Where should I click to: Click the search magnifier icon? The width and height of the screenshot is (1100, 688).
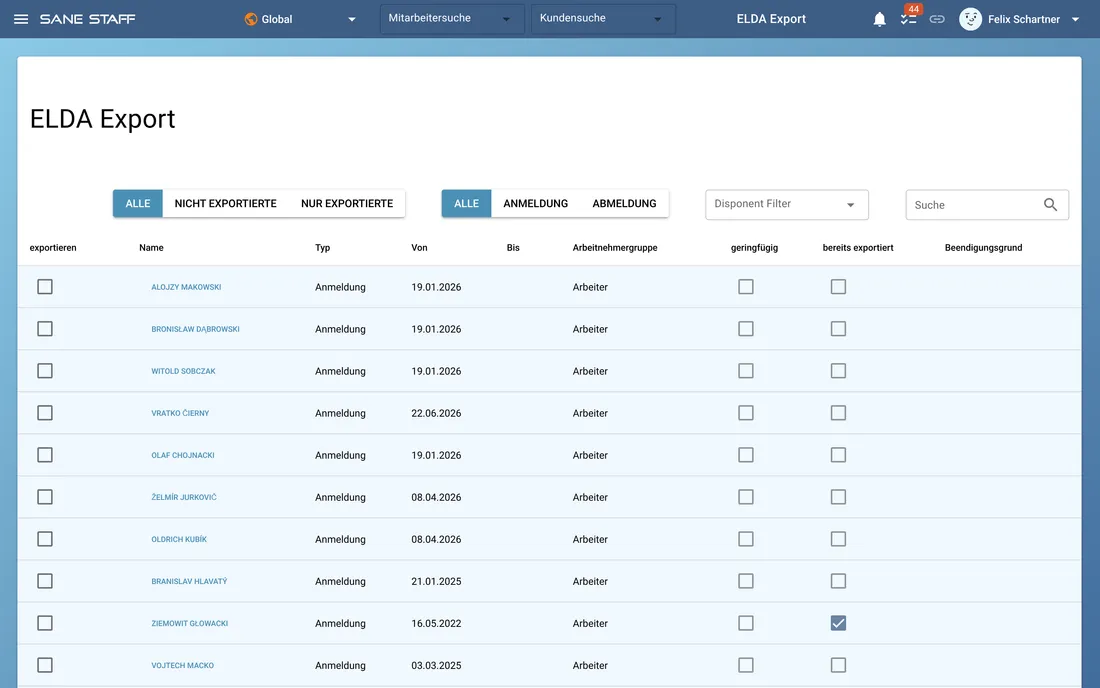coord(1050,205)
